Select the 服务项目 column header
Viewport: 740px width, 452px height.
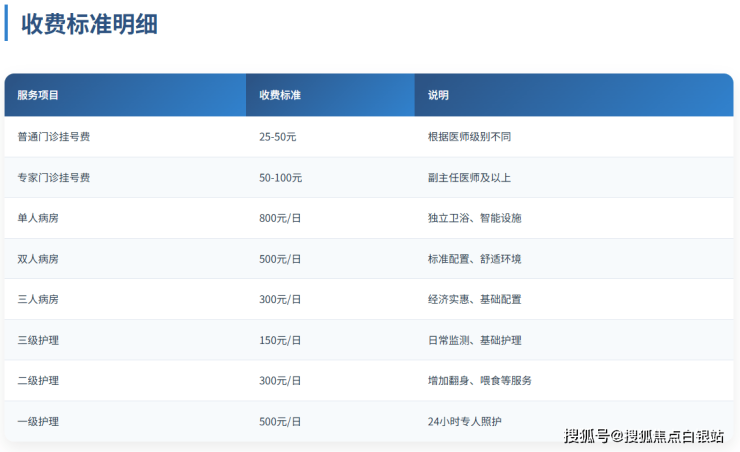point(38,95)
